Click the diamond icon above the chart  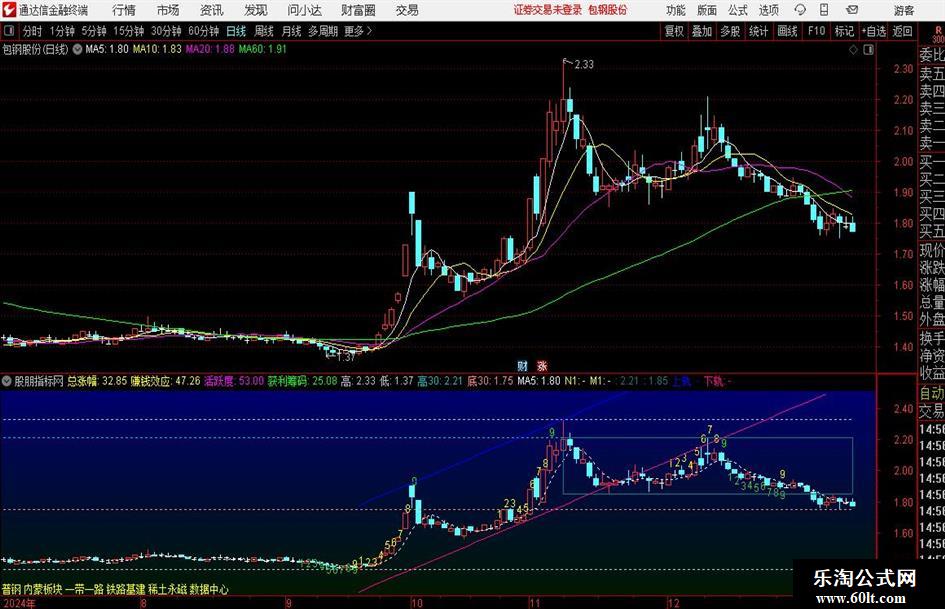(853, 49)
